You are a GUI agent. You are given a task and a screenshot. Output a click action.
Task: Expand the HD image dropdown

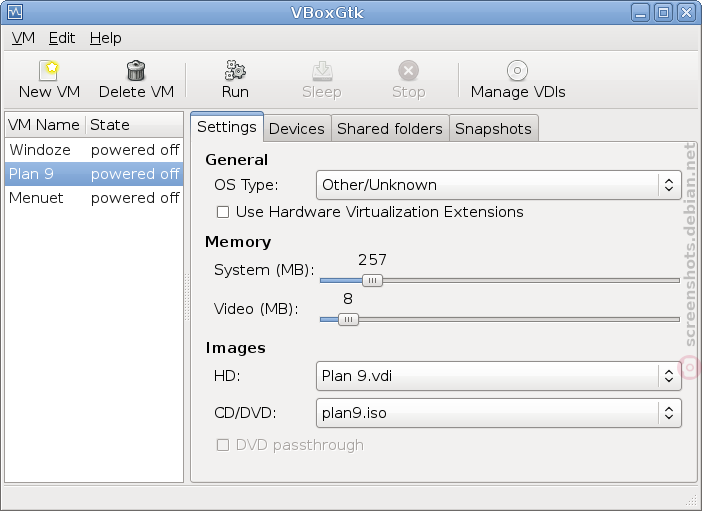click(499, 376)
